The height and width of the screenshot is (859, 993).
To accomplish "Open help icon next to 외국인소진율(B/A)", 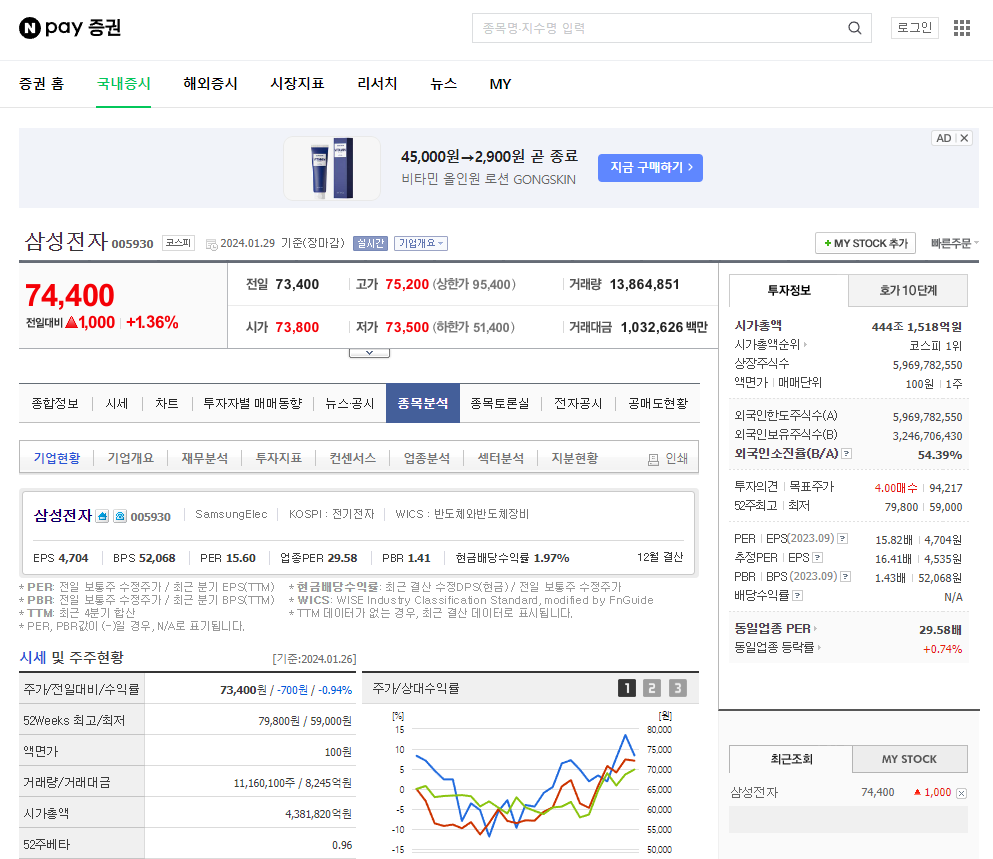I will (x=845, y=454).
